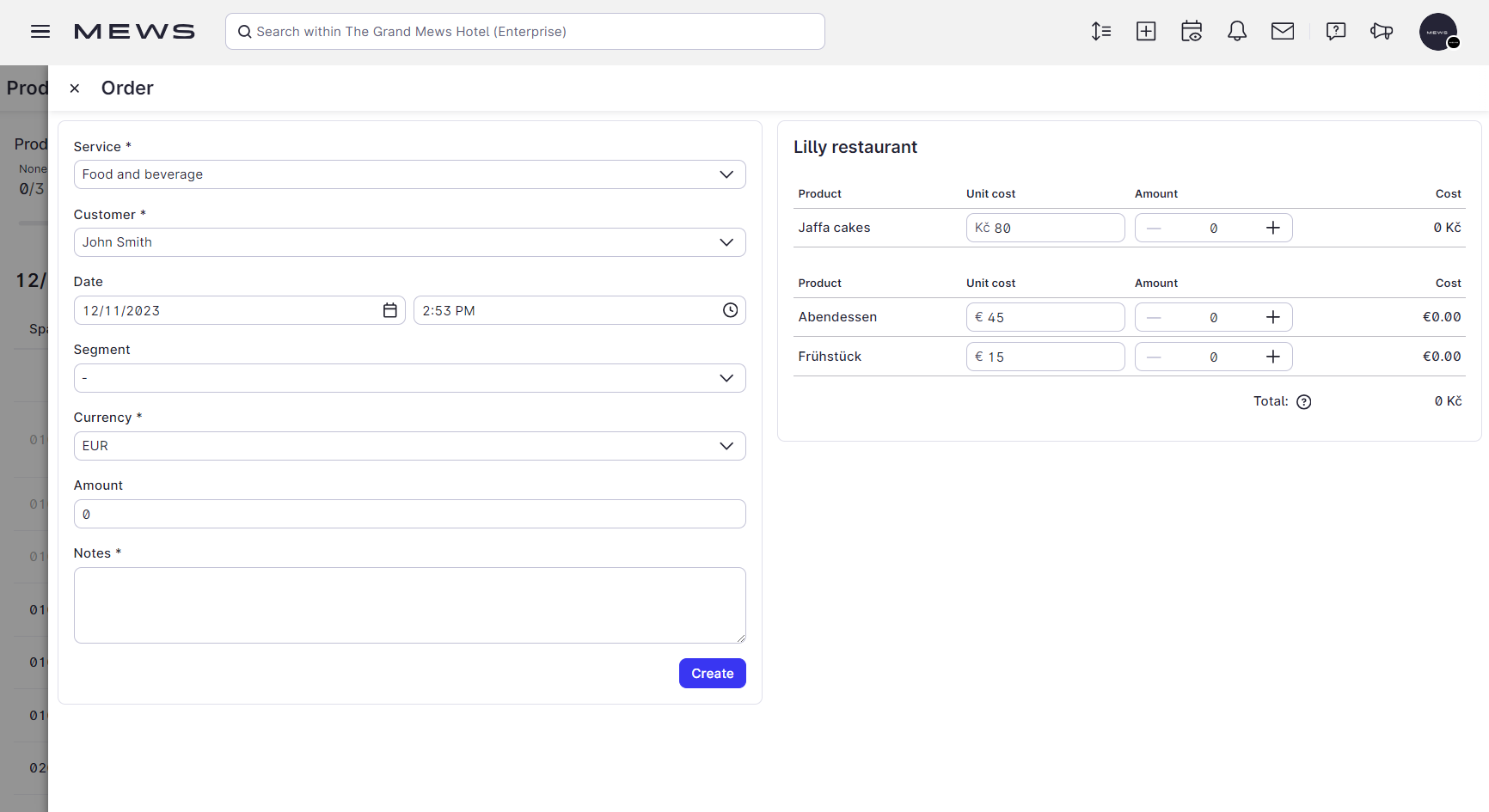Viewport: 1489px width, 812px height.
Task: Open the reservation calendar icon
Action: [1192, 32]
